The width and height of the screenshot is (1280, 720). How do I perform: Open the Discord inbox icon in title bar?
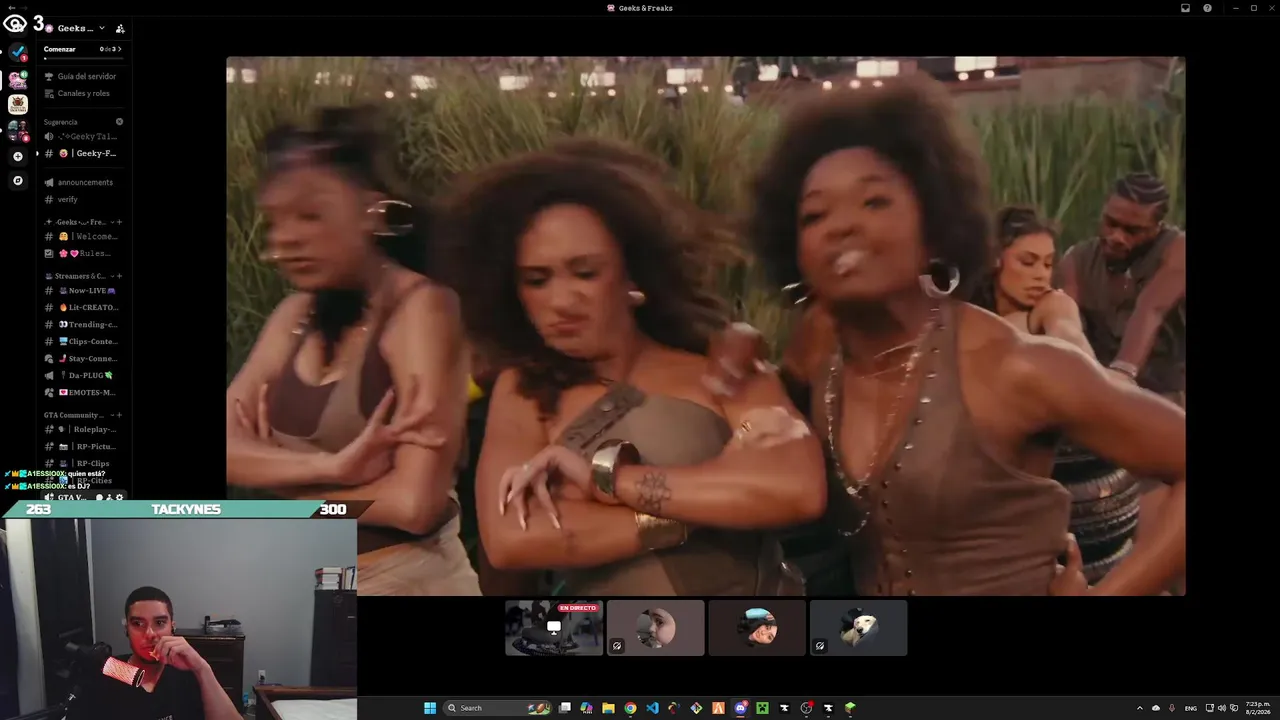tap(1185, 8)
